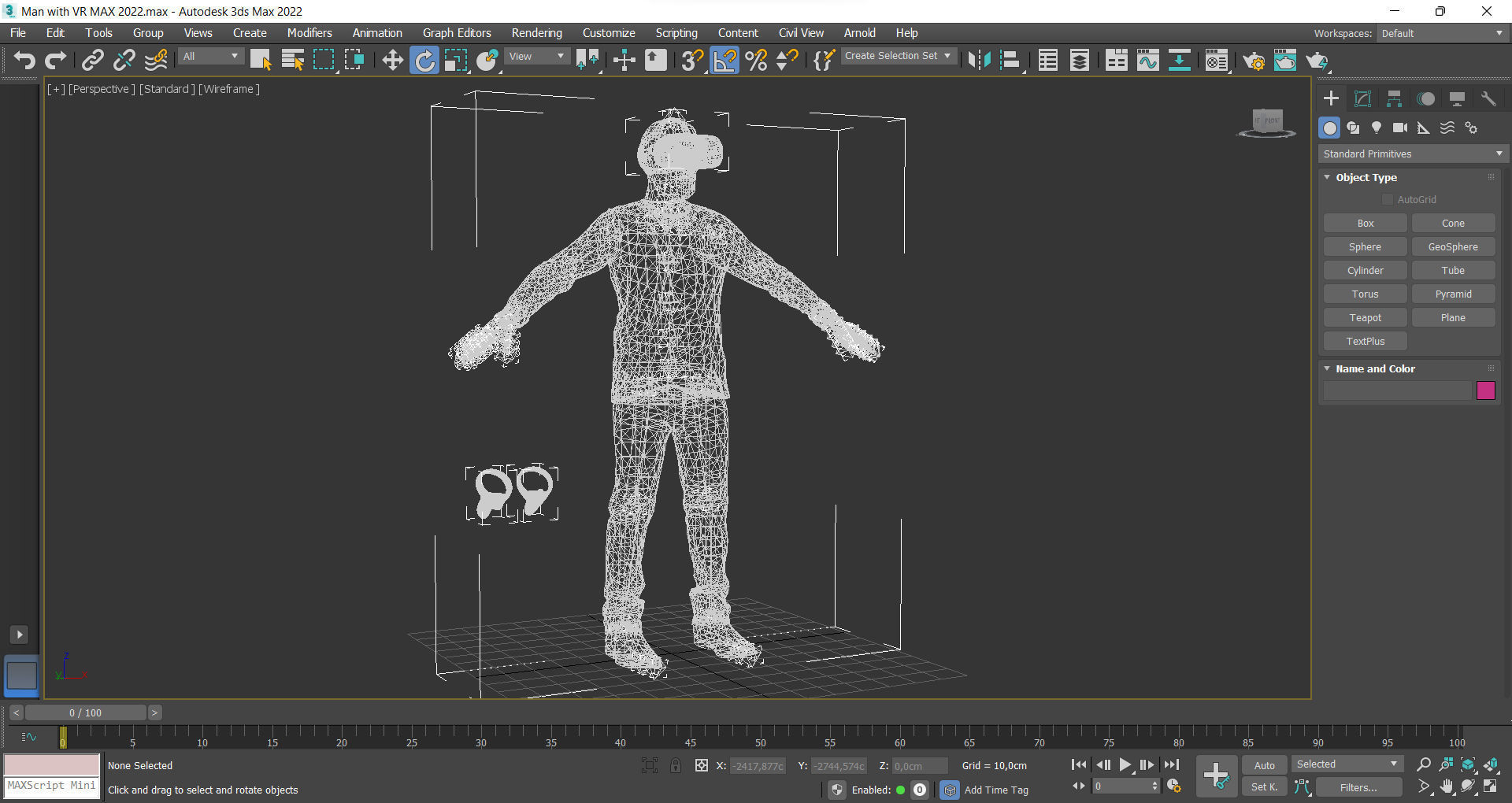
Task: Activate Select and Scale tool
Action: [x=456, y=61]
